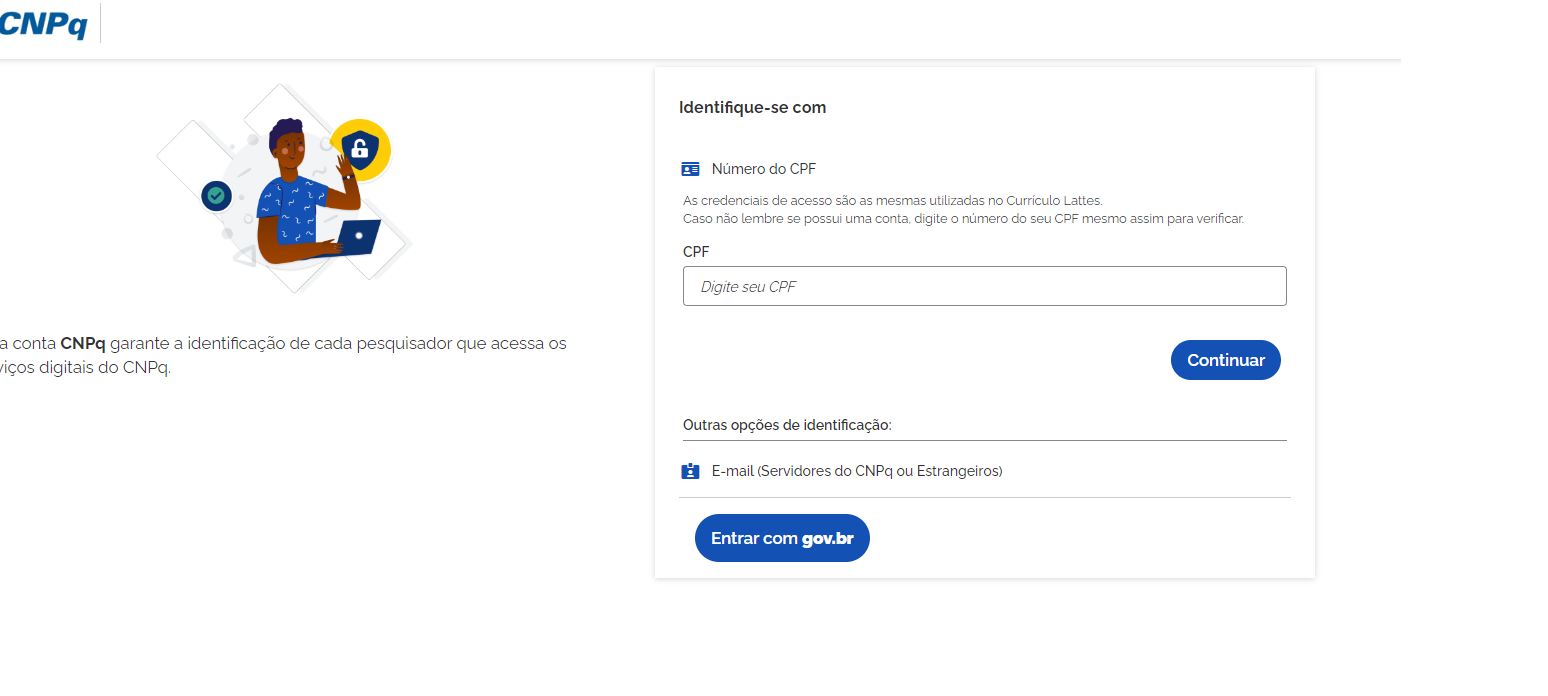Image resolution: width=1548 pixels, height=696 pixels.
Task: Choose E-mail (Servidores do CNPq ou Estrangeiros)
Action: click(x=856, y=471)
